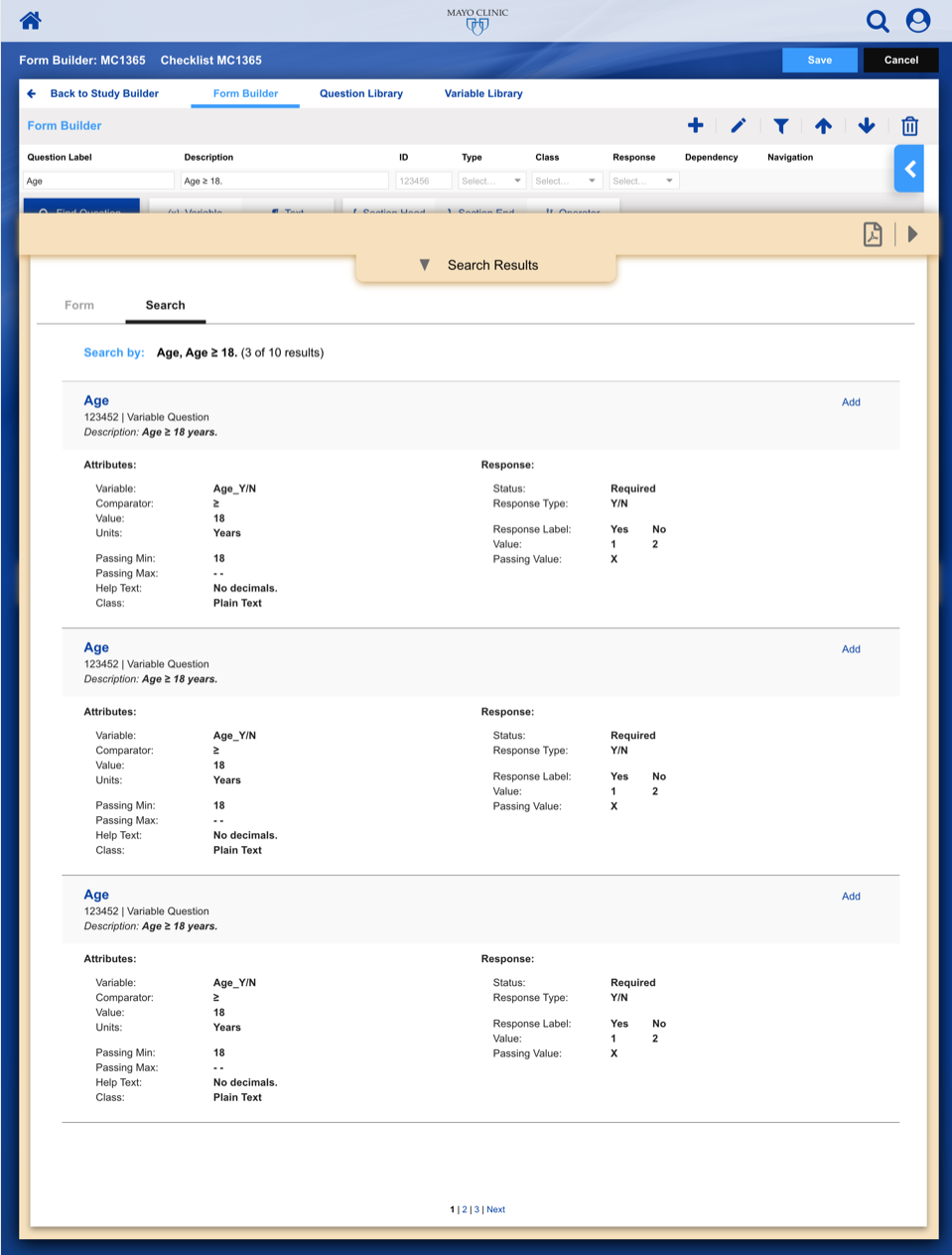Select the Search sub-tab

[165, 305]
